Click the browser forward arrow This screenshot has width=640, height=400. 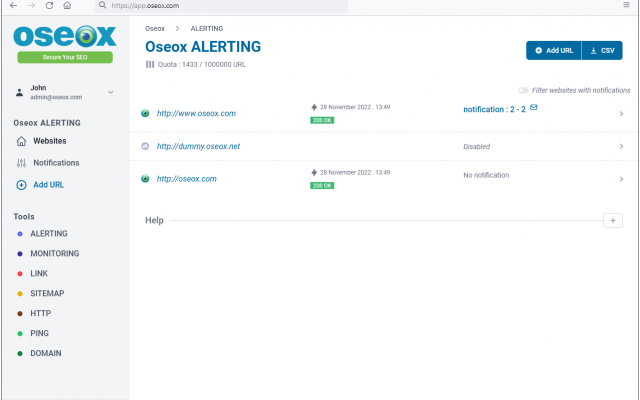click(31, 5)
